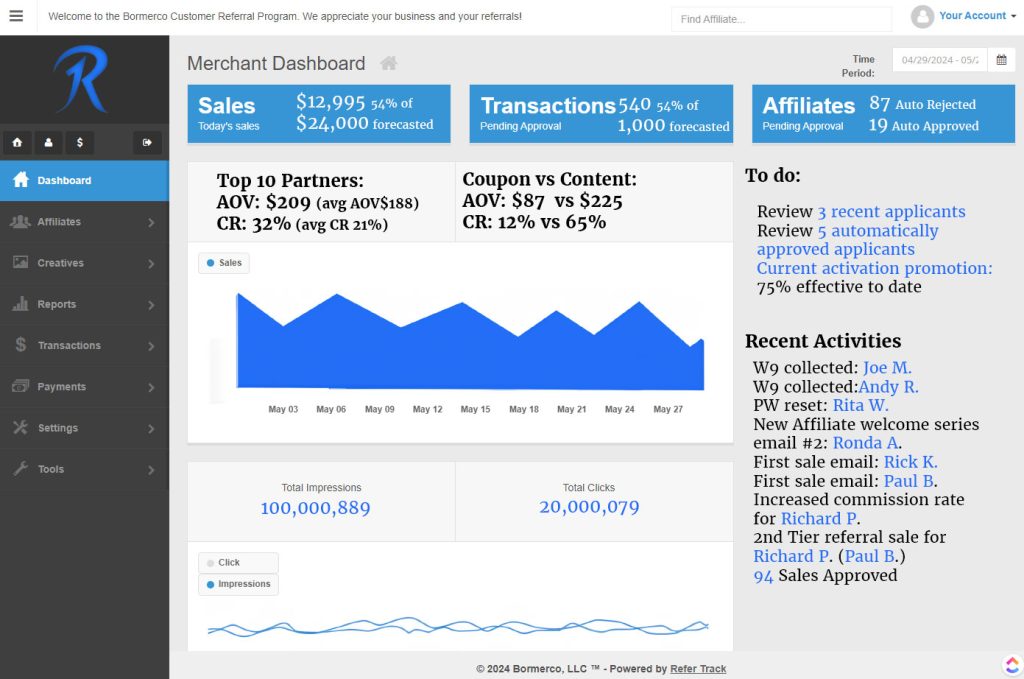This screenshot has width=1024, height=679.
Task: Select Dashboard in the sidebar
Action: (x=84, y=181)
